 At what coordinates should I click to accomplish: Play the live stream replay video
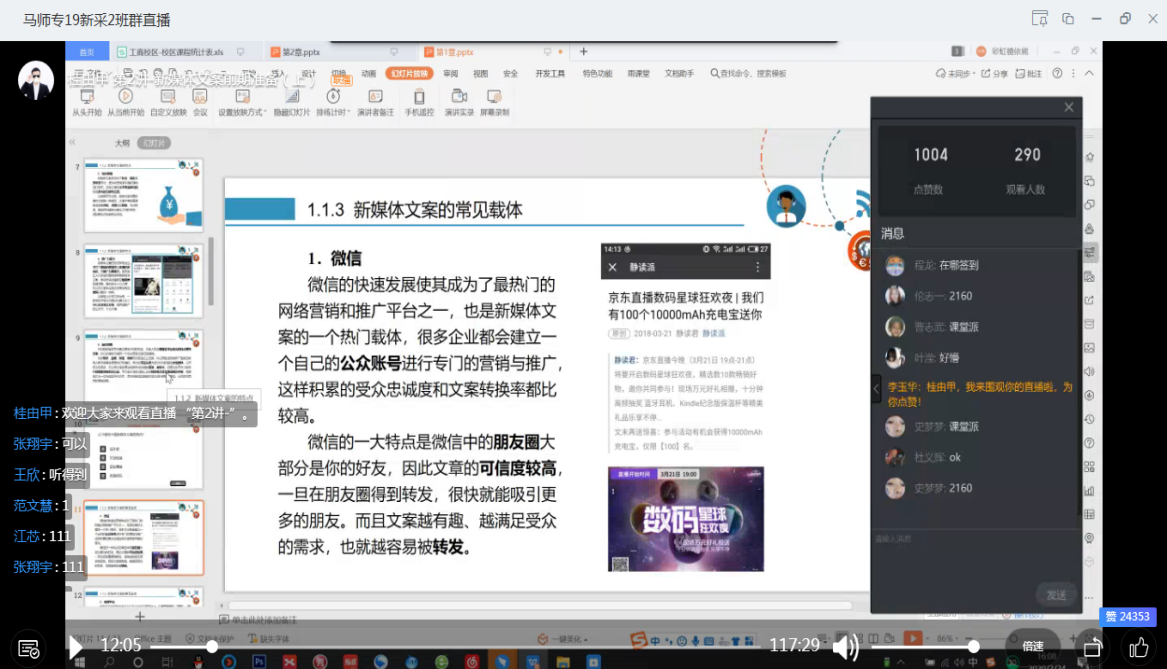(x=76, y=648)
